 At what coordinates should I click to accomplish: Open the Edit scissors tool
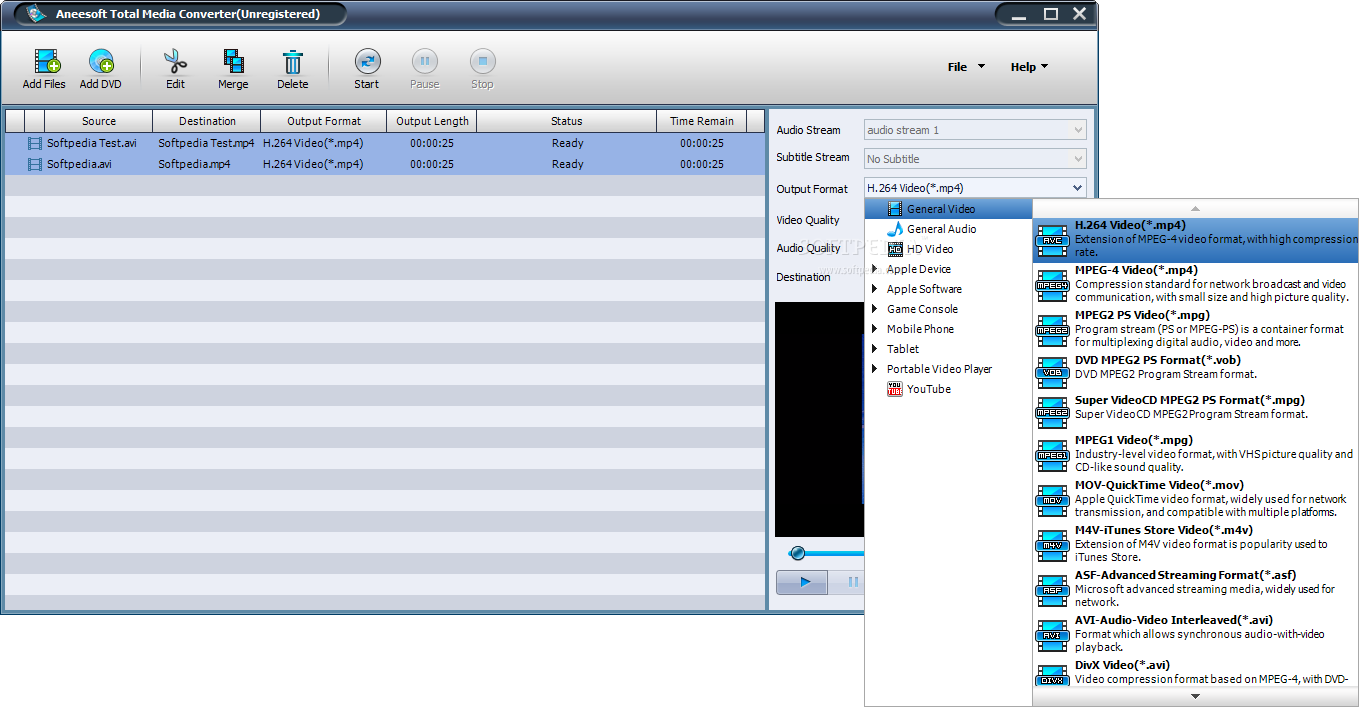pos(175,62)
